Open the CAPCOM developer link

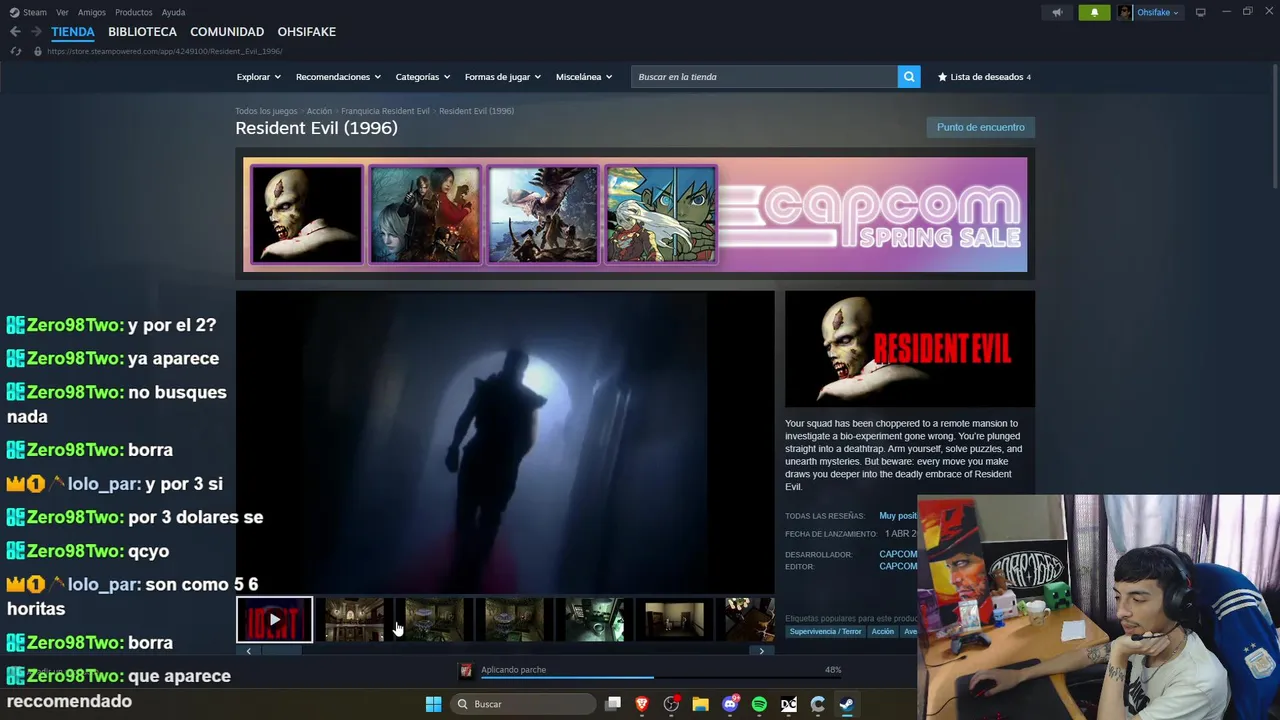(x=898, y=554)
